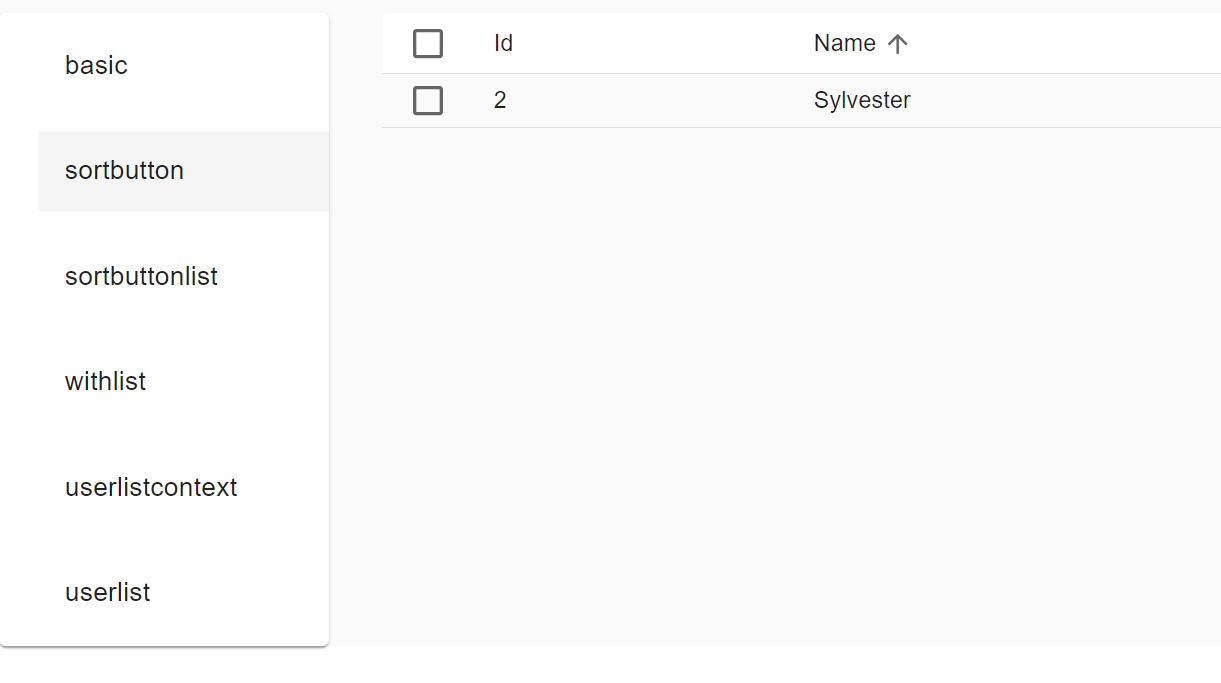
Task: Click the ascending sort arrow beside Name
Action: click(x=899, y=43)
